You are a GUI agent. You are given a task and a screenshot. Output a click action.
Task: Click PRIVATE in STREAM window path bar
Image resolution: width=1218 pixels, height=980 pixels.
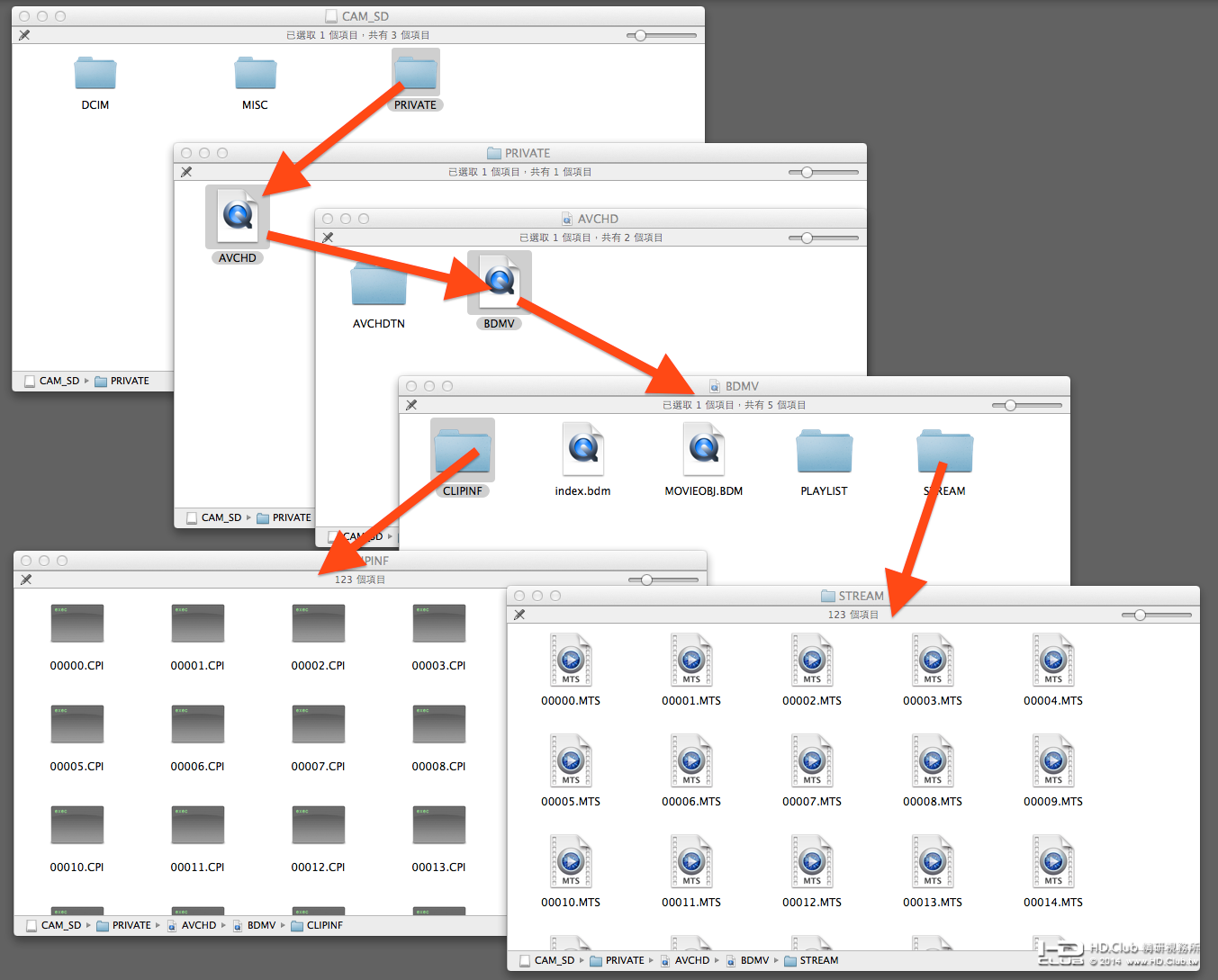click(618, 960)
